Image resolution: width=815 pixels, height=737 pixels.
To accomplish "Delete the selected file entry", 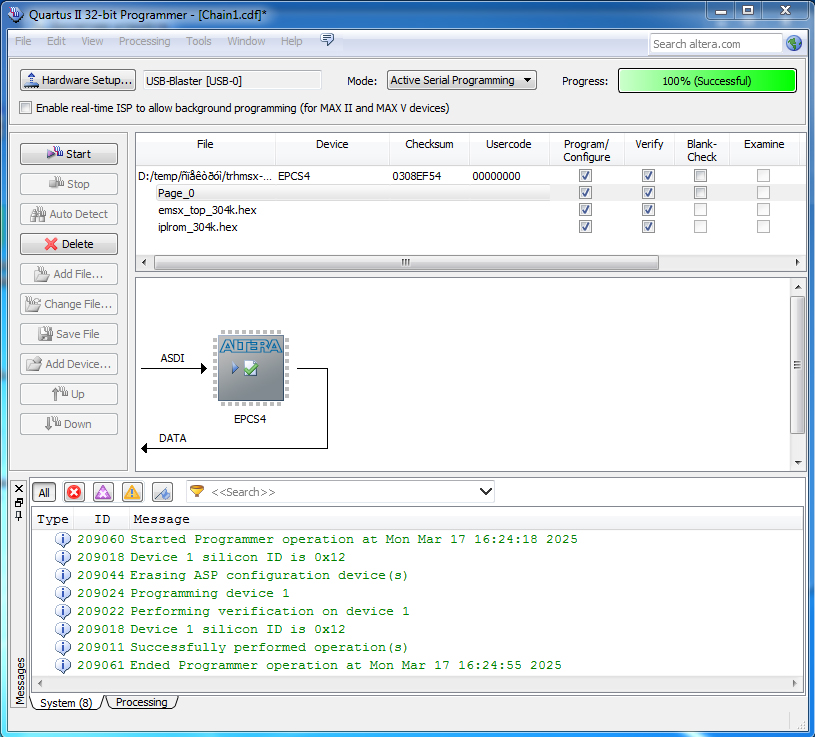I will 69,244.
